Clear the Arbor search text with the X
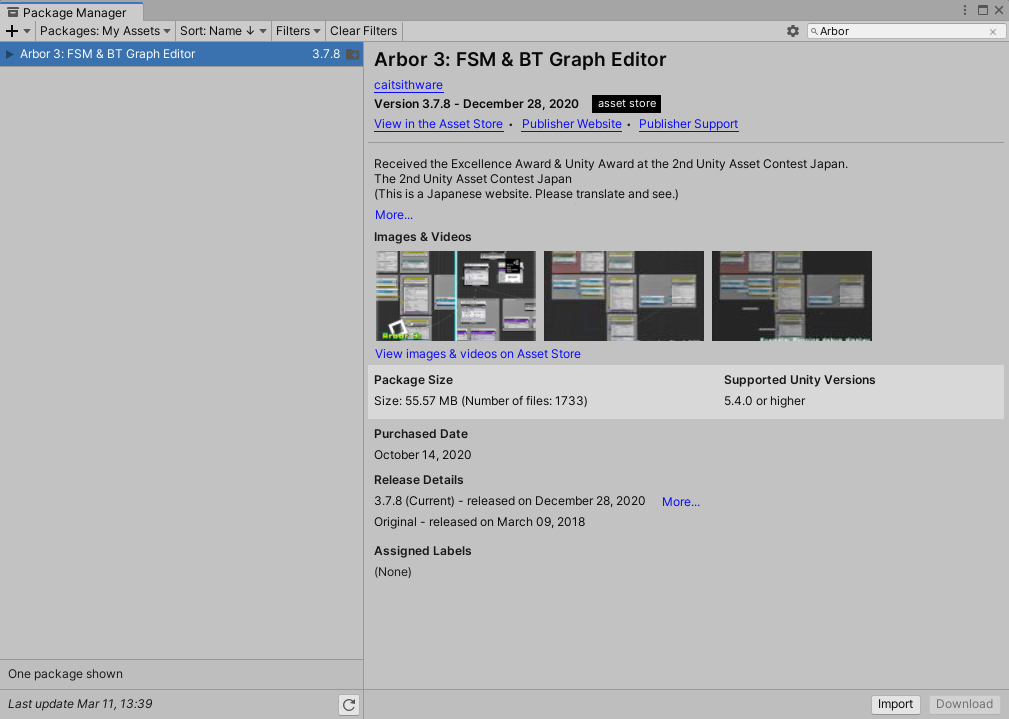Viewport: 1009px width, 719px height. pos(993,32)
